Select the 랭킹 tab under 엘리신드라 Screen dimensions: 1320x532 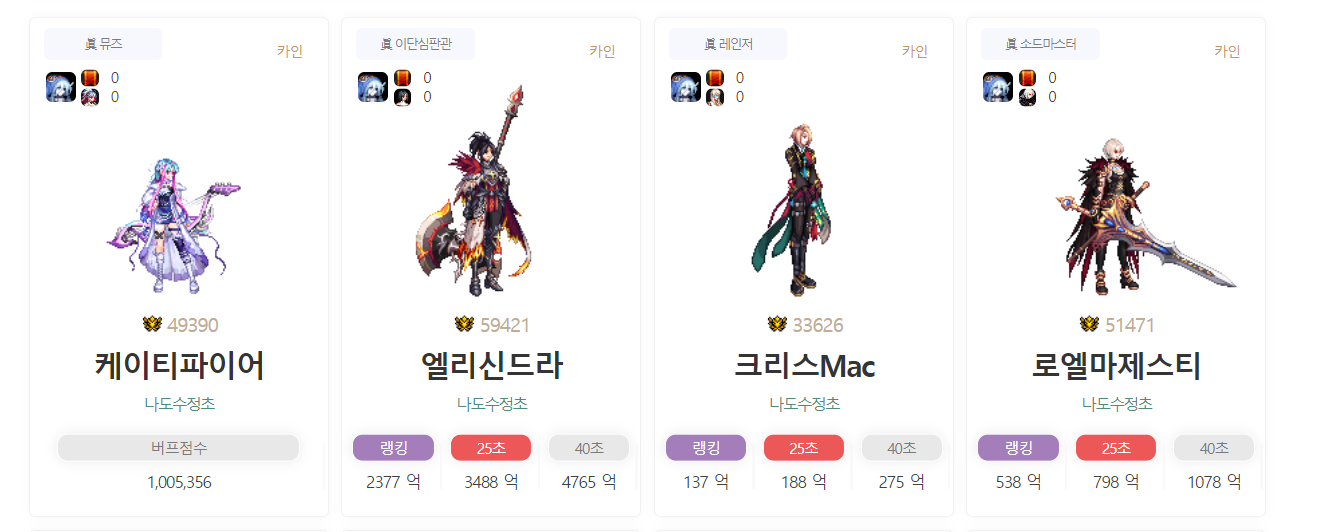click(393, 447)
